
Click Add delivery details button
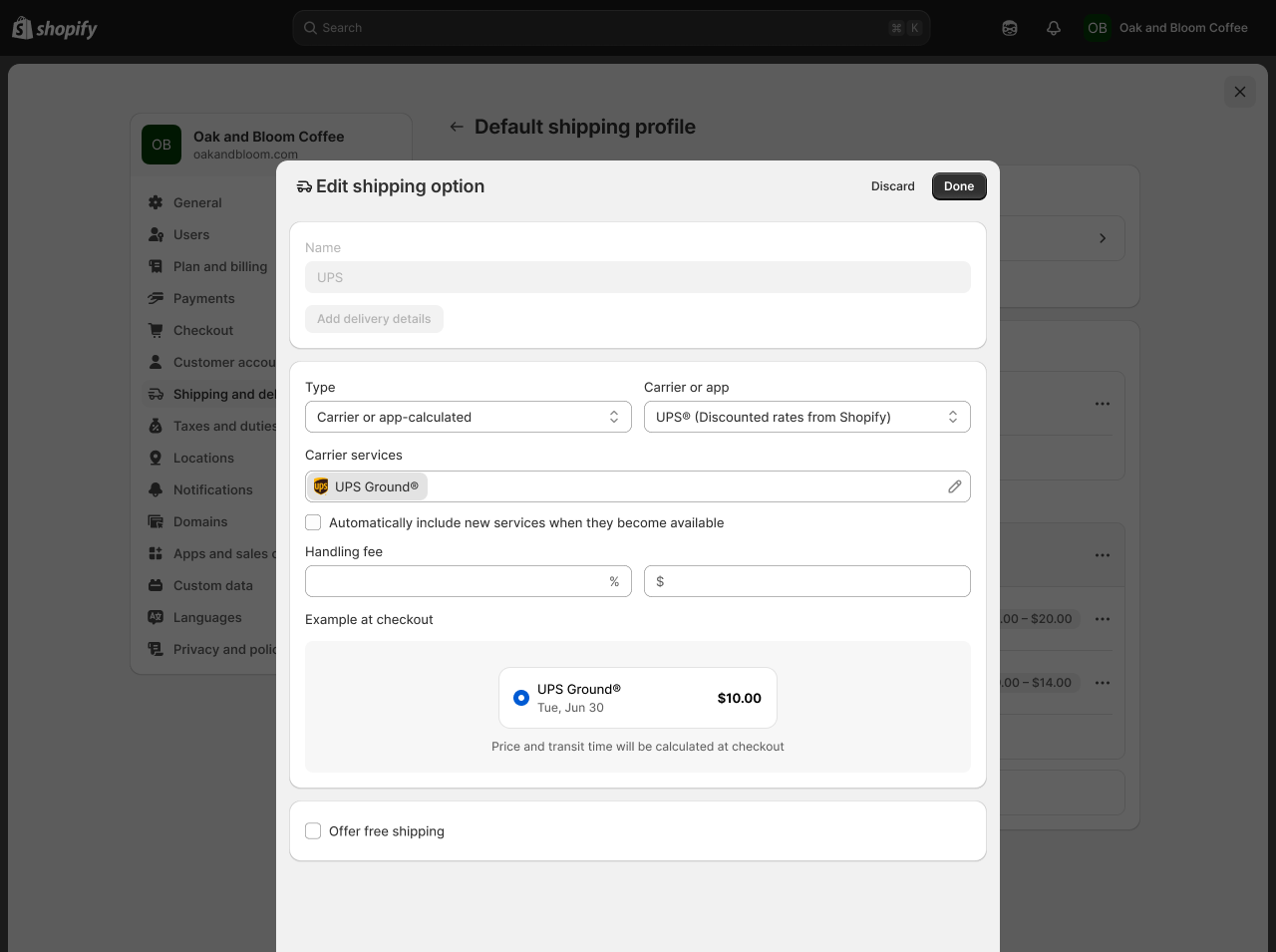374,319
